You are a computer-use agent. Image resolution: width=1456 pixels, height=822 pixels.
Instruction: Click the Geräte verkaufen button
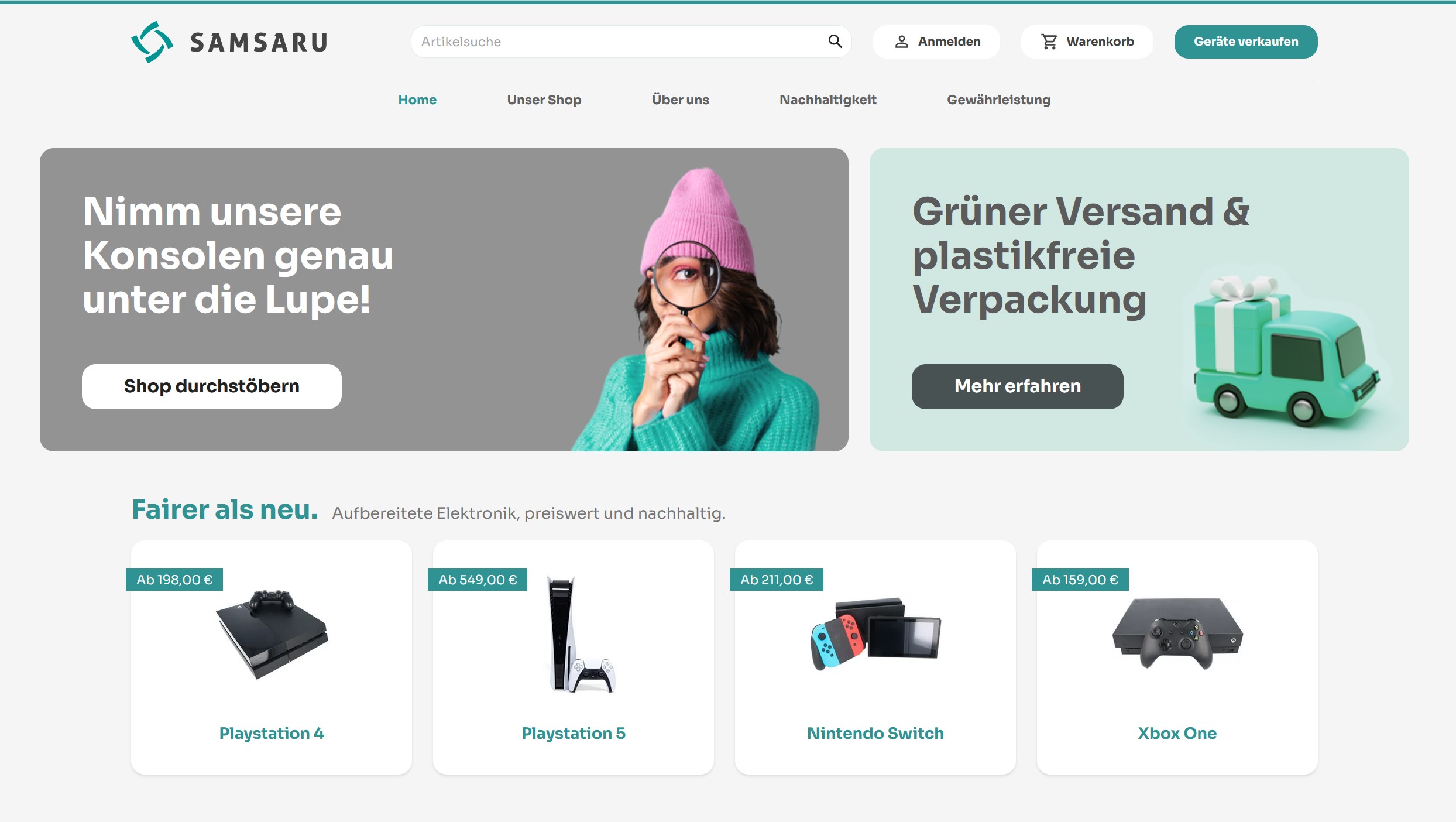point(1246,42)
